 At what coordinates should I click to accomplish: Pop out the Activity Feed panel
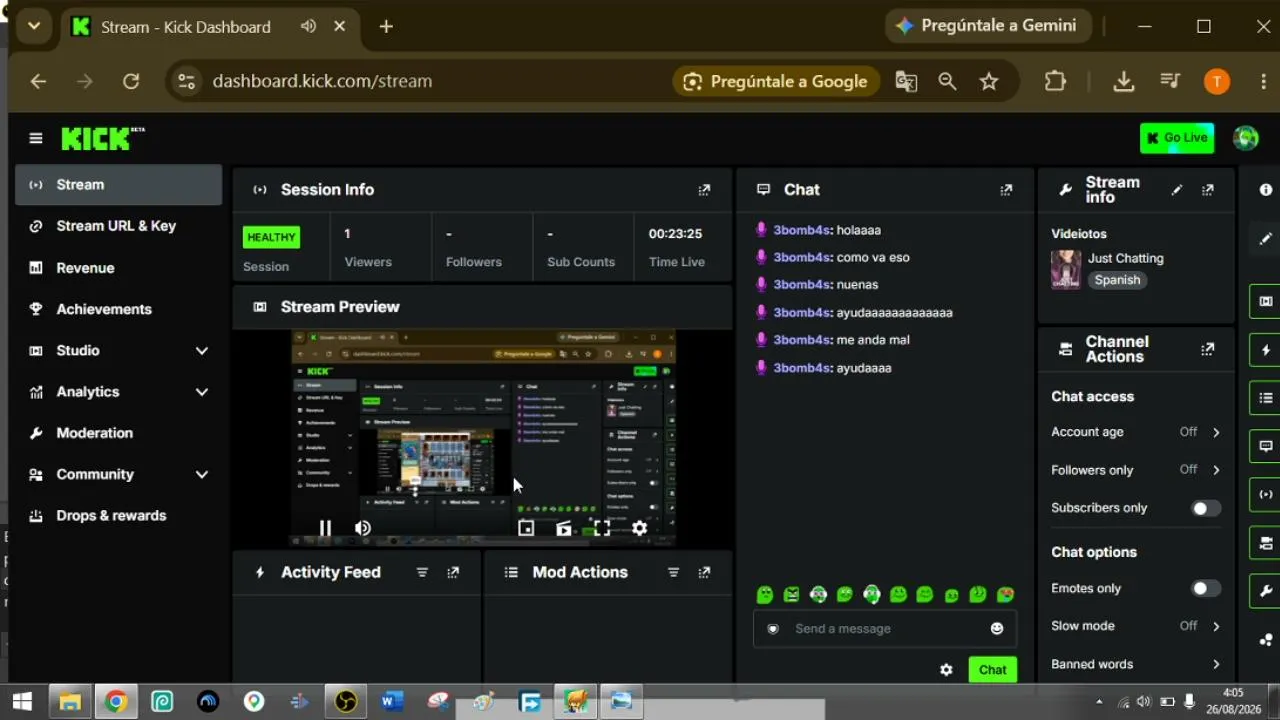[x=453, y=572]
